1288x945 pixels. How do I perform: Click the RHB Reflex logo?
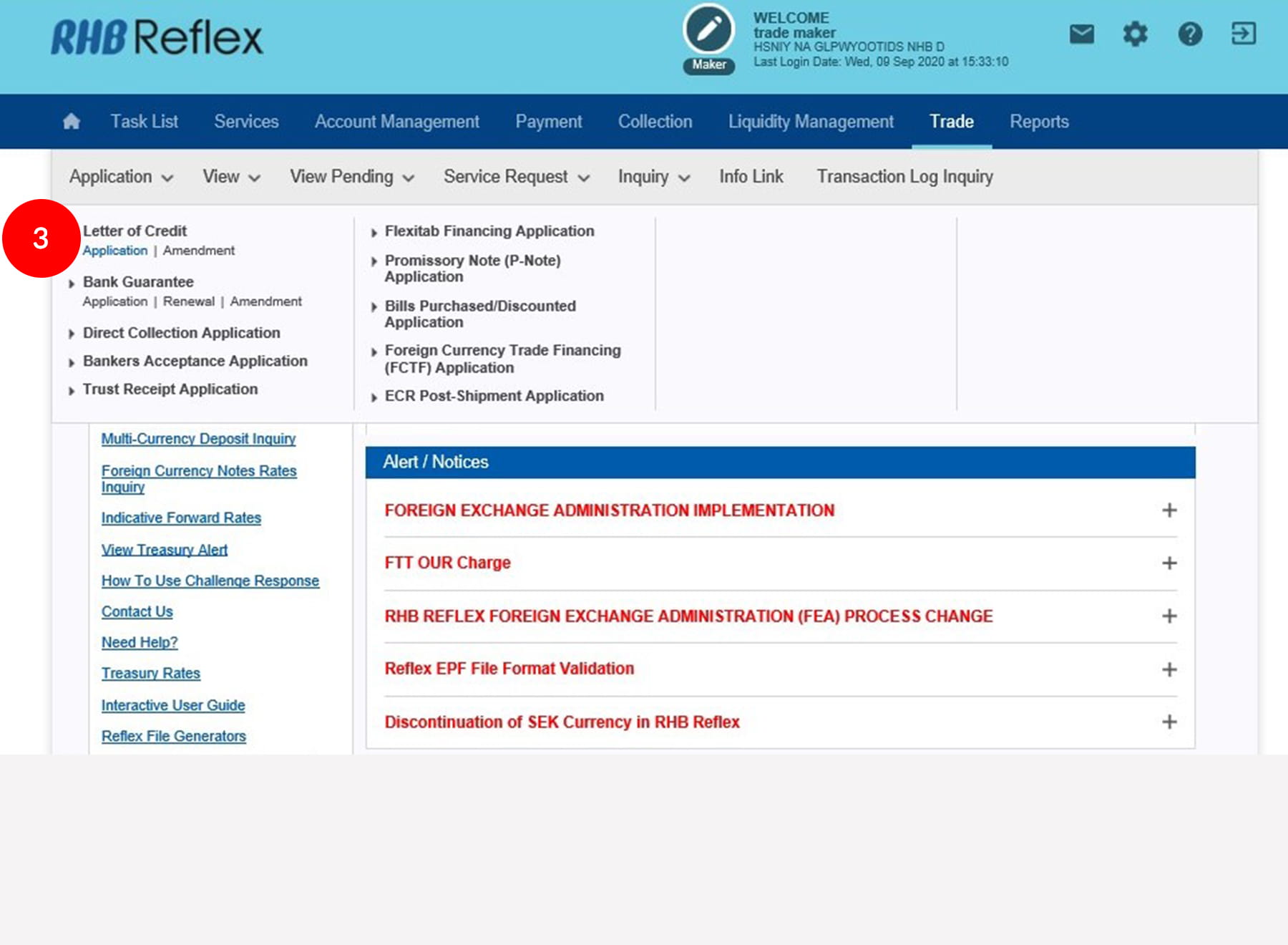[x=157, y=37]
